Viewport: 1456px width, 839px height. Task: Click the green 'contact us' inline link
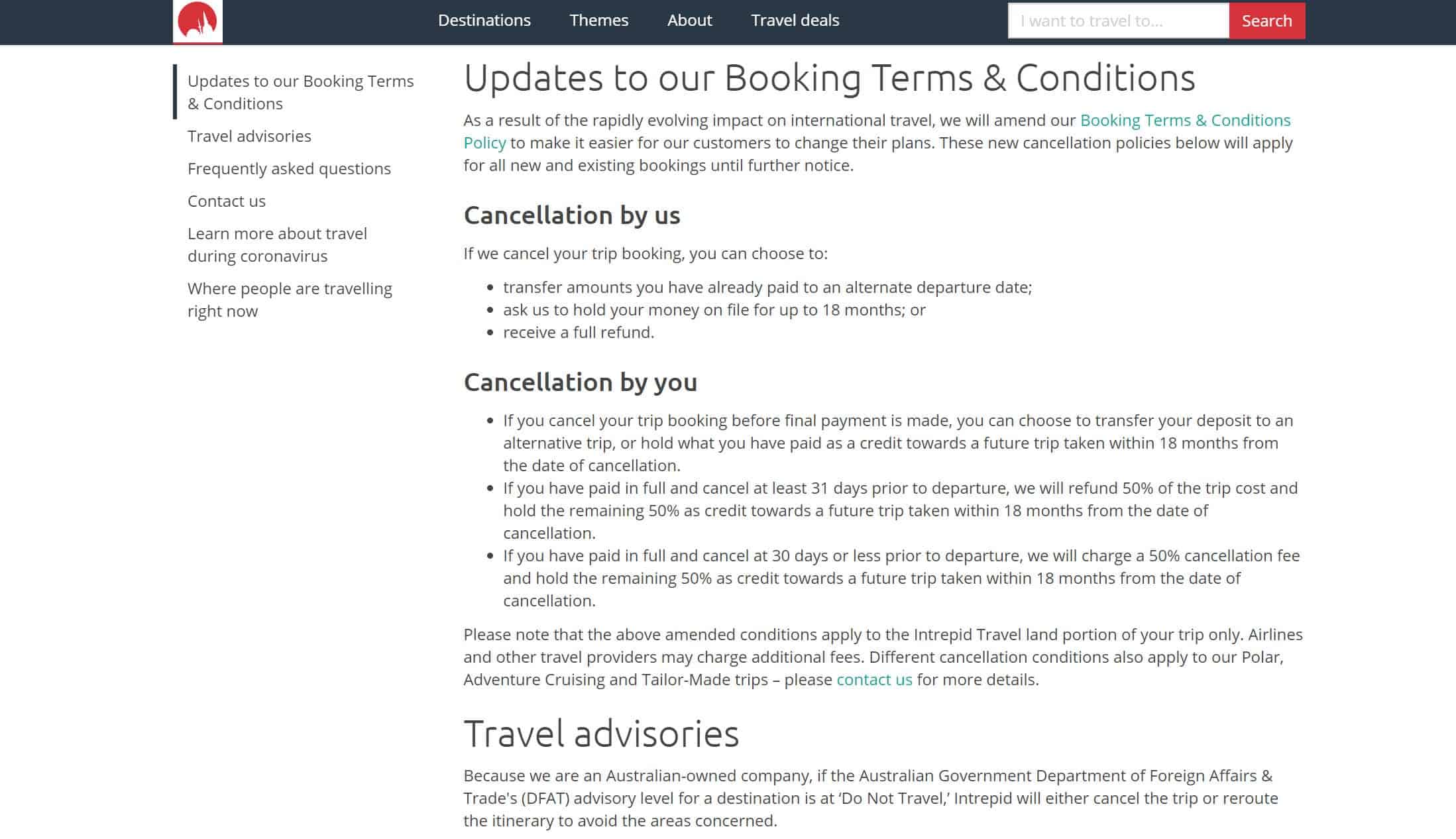click(874, 679)
